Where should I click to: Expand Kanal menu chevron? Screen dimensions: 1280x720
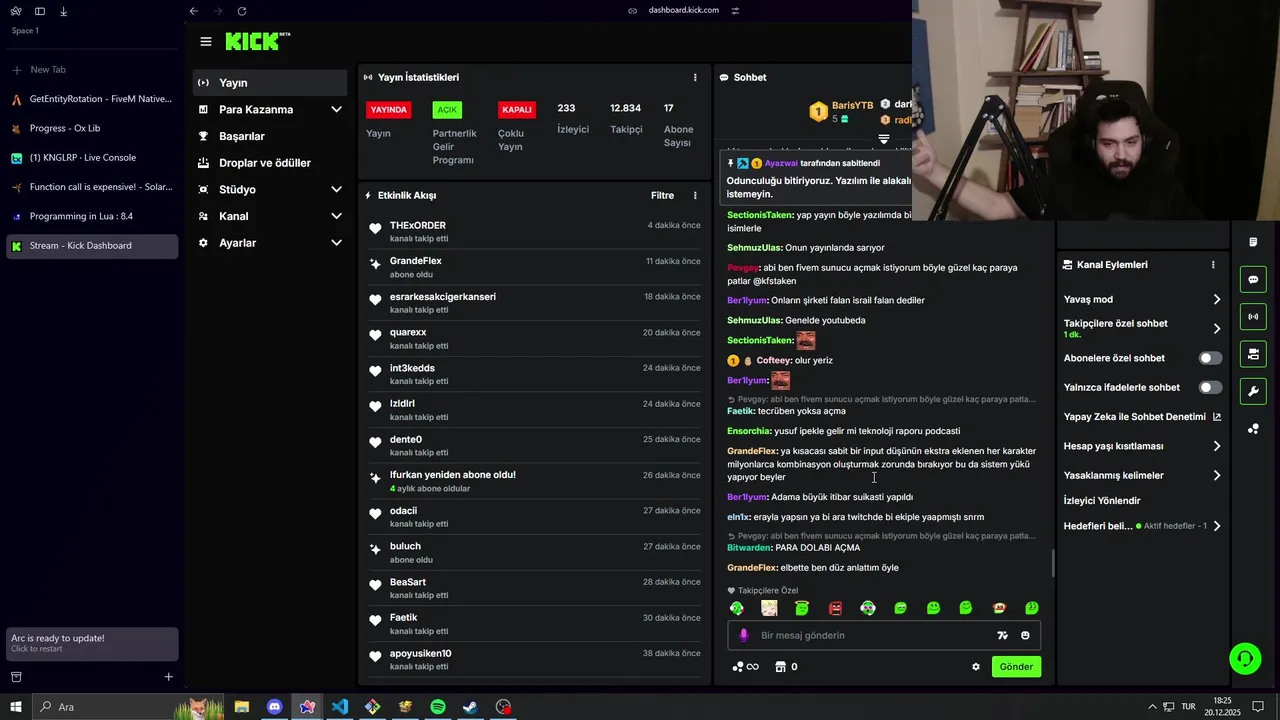coord(336,216)
